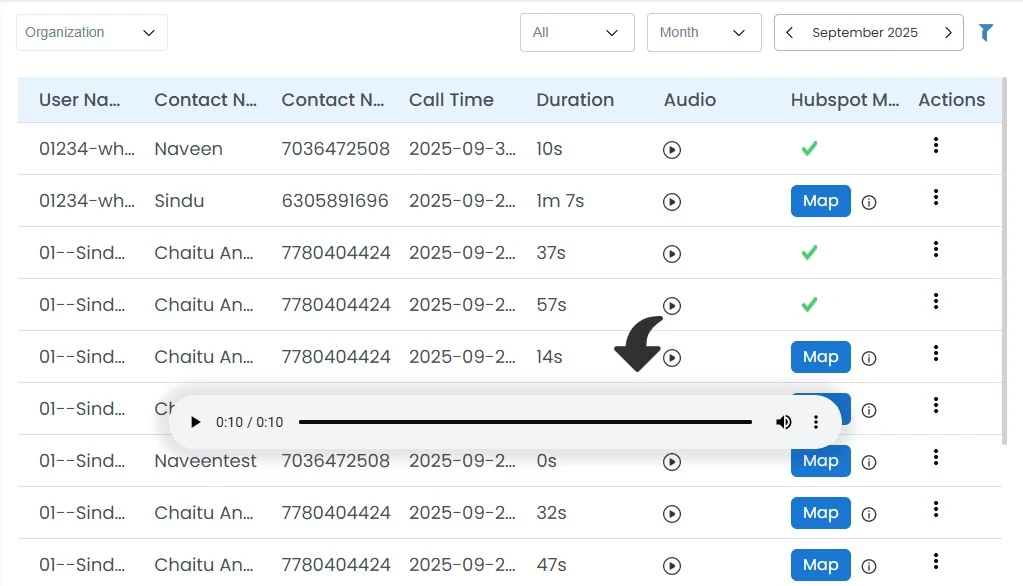This screenshot has width=1023, height=586.
Task: Expand the Organization dropdown
Action: [92, 33]
